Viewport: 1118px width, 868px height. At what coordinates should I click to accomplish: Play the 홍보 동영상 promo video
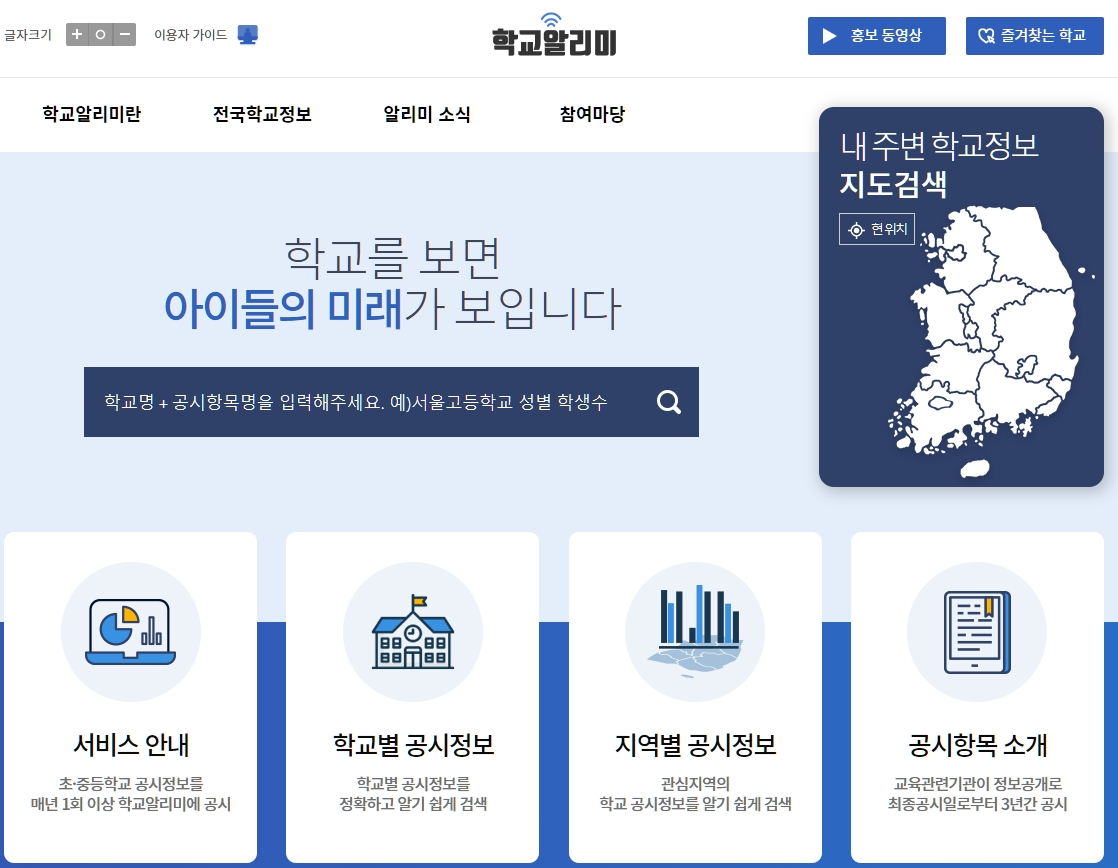876,36
